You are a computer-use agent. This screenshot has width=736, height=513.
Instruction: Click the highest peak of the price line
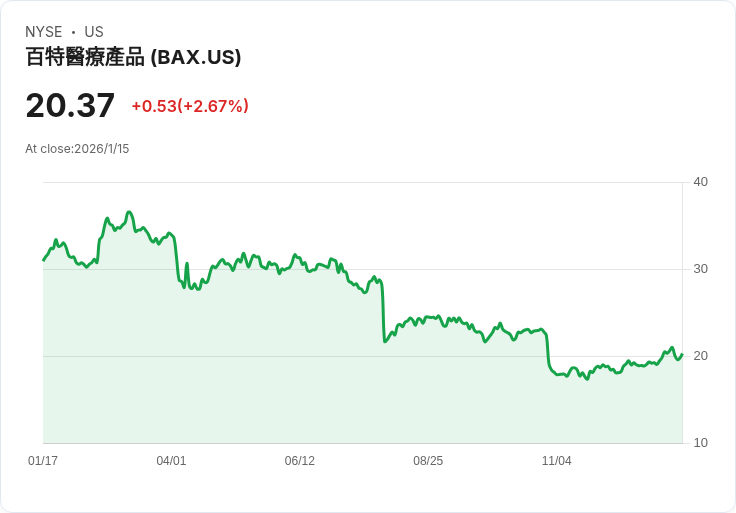click(129, 212)
